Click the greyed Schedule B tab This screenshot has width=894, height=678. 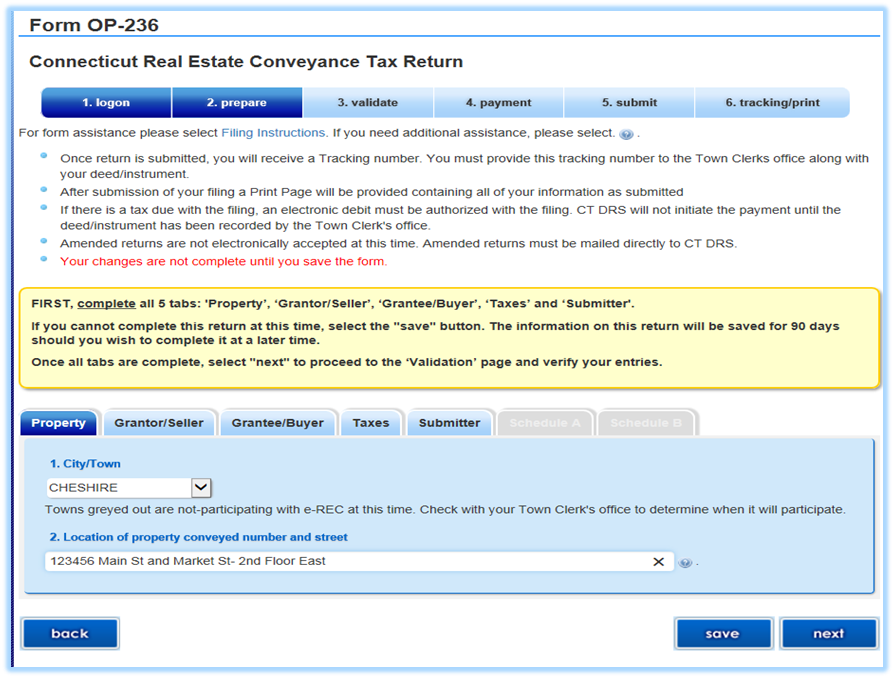pos(646,423)
